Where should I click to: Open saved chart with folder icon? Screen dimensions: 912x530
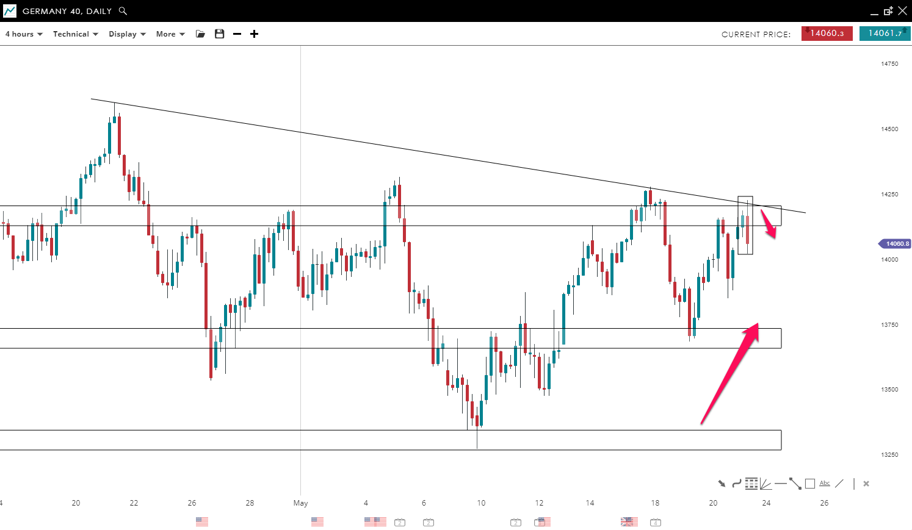click(x=200, y=34)
